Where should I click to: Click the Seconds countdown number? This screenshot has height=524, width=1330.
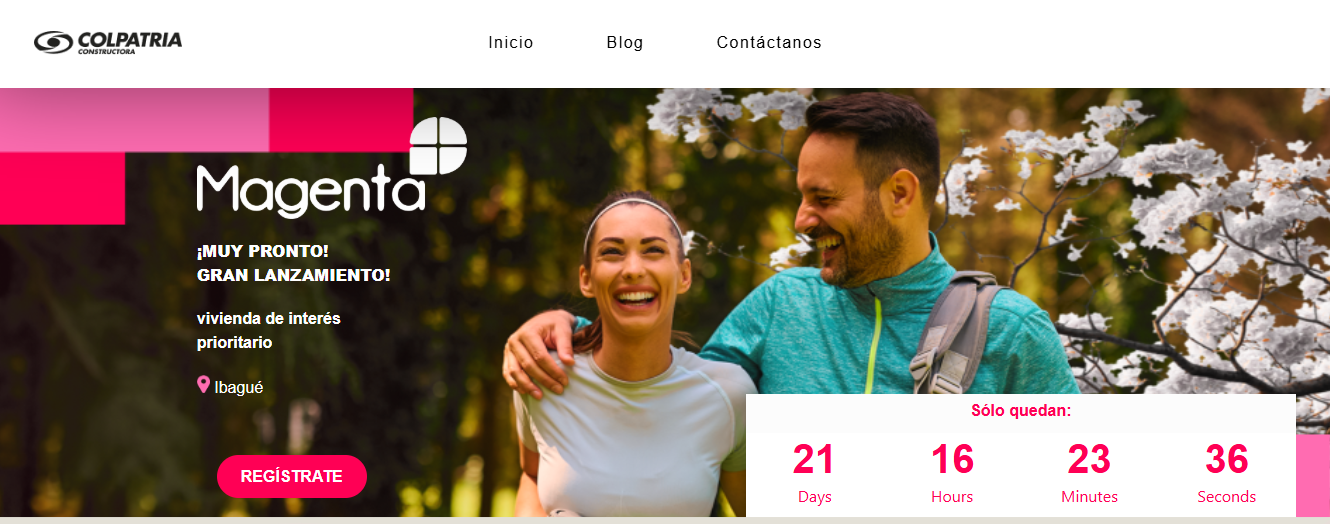click(x=1227, y=460)
